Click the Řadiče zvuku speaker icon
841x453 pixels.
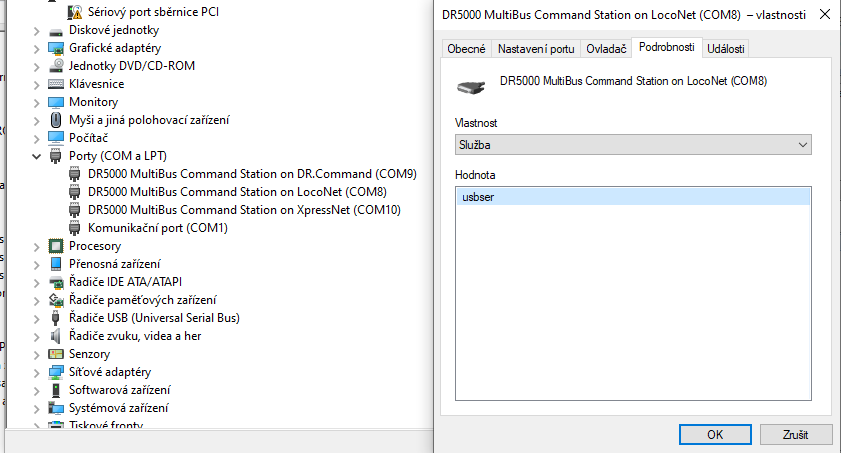coord(57,336)
